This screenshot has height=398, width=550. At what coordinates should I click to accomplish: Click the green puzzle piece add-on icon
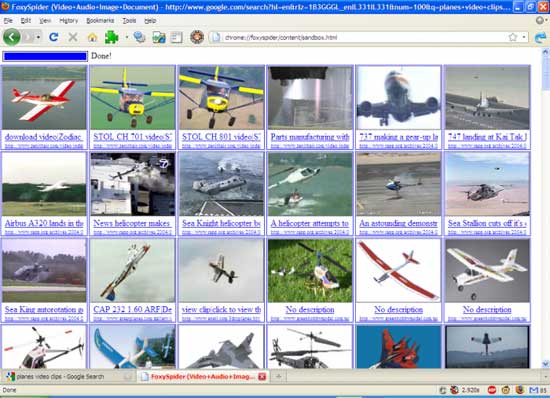[112, 37]
